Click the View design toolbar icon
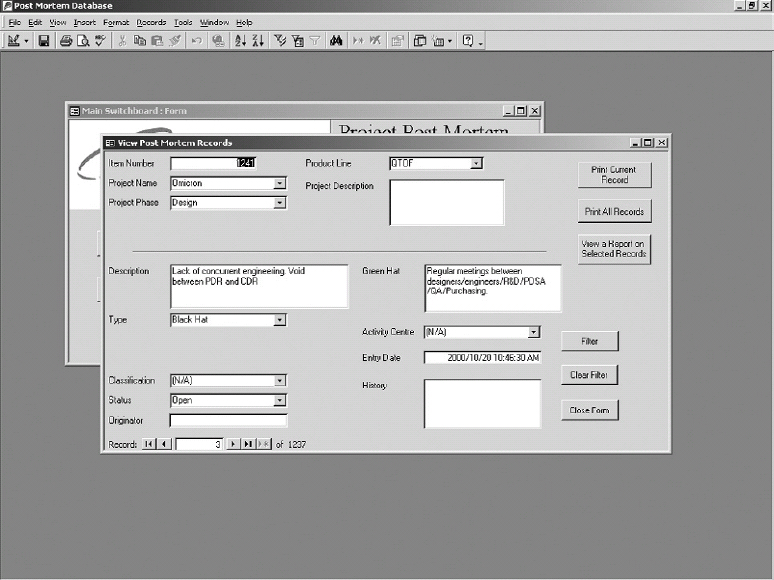The image size is (774, 580). [14, 41]
